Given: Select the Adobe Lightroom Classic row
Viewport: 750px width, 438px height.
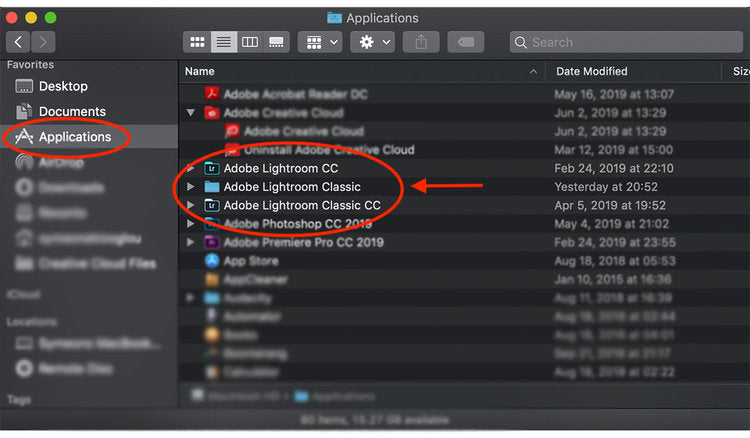Looking at the screenshot, I should click(464, 186).
